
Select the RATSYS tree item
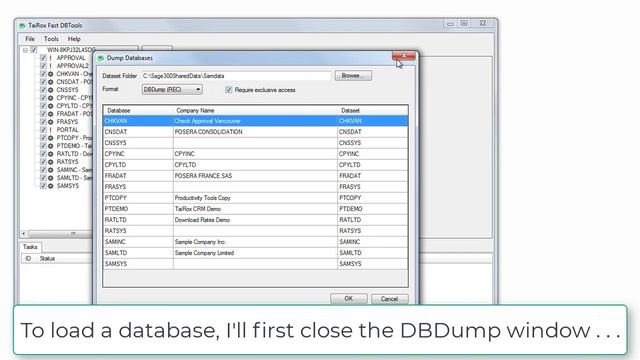(67, 162)
